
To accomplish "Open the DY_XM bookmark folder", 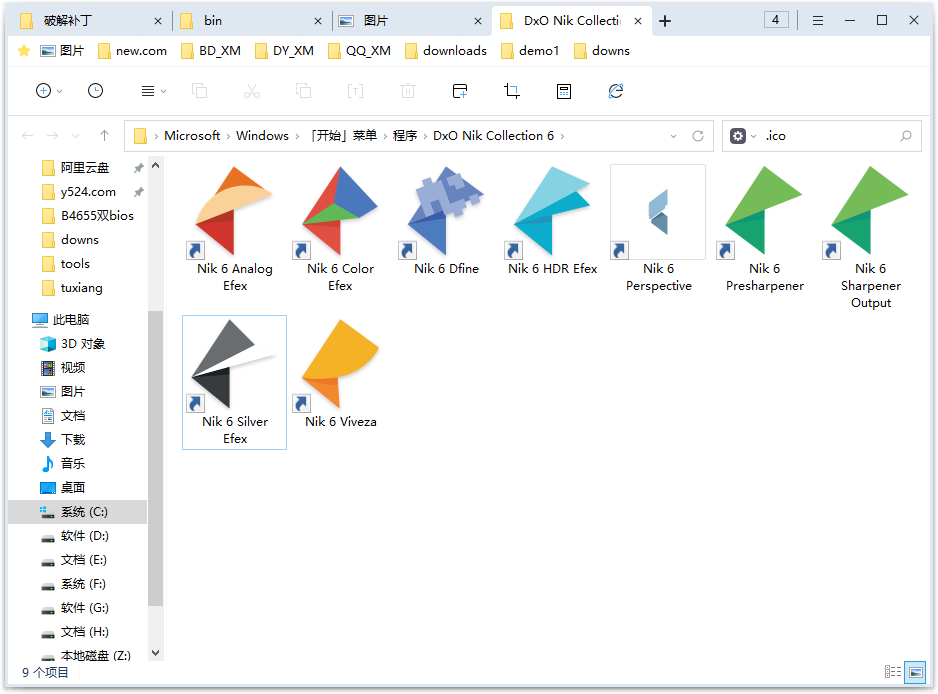I will click(x=284, y=51).
